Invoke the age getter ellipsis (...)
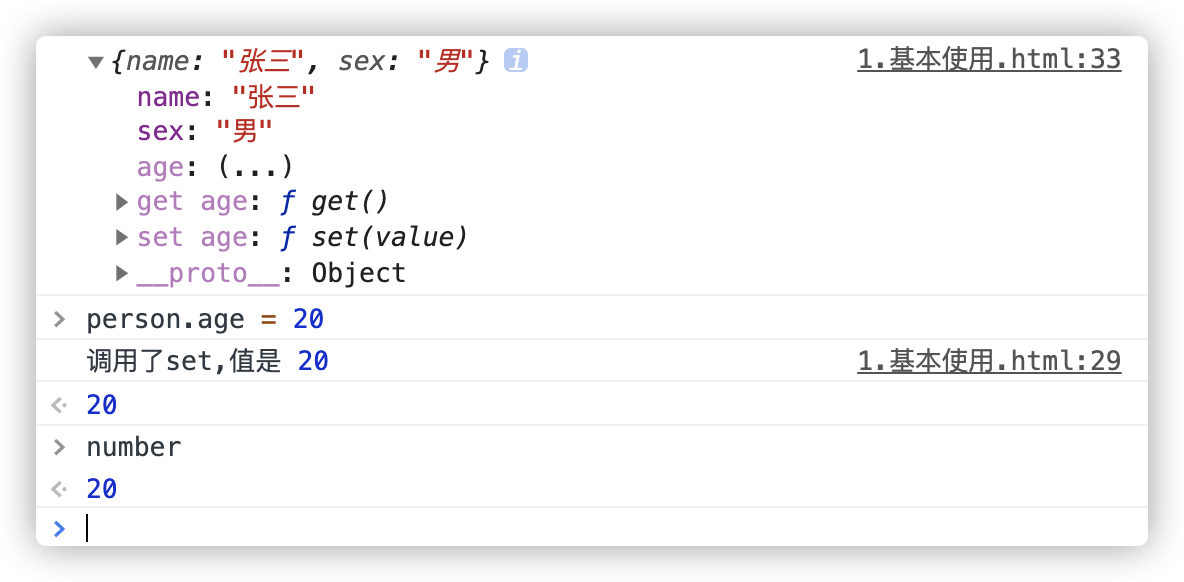Viewport: 1184px width, 582px height. (254, 166)
